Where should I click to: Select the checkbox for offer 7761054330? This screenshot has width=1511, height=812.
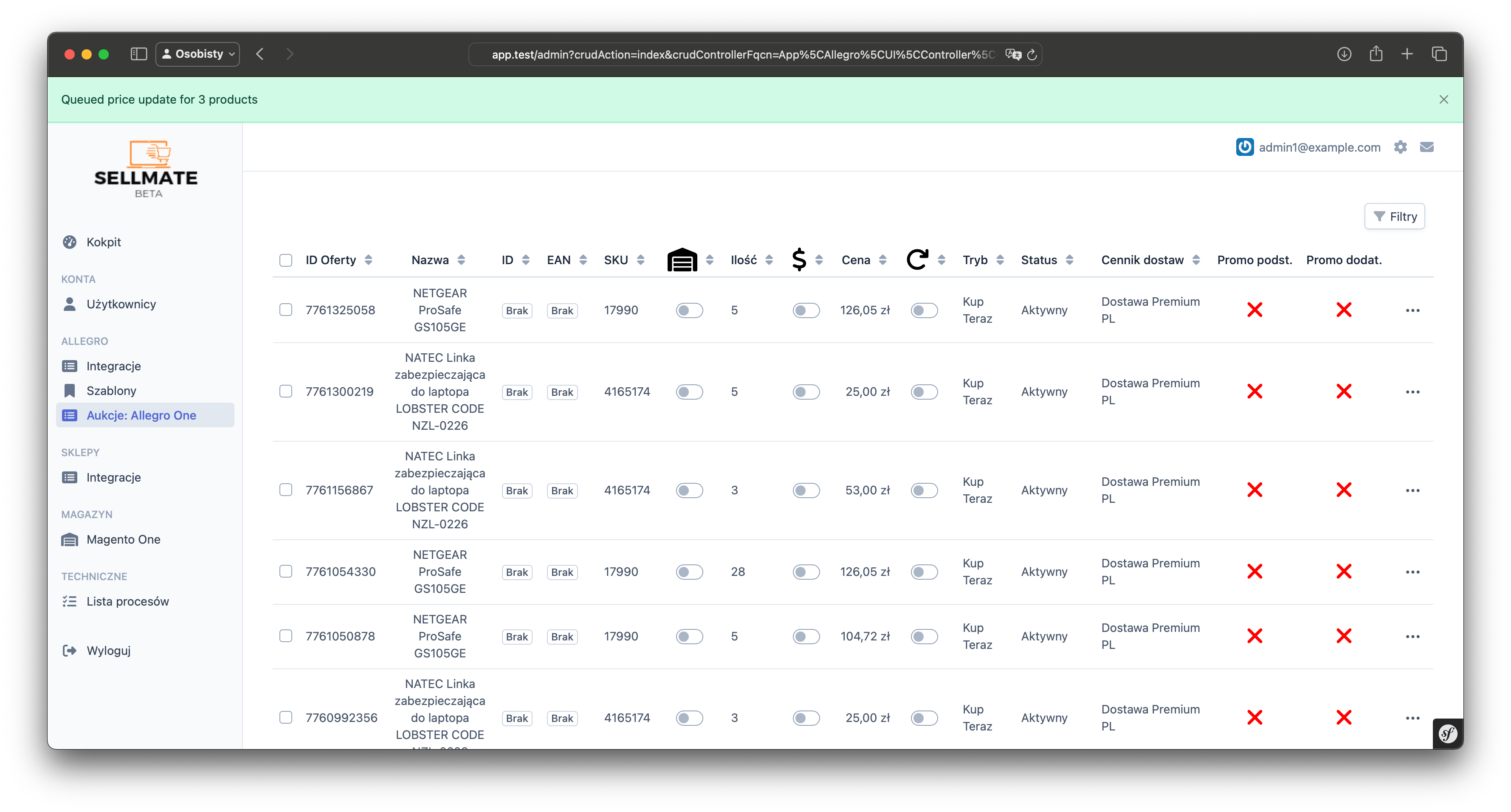tap(286, 572)
